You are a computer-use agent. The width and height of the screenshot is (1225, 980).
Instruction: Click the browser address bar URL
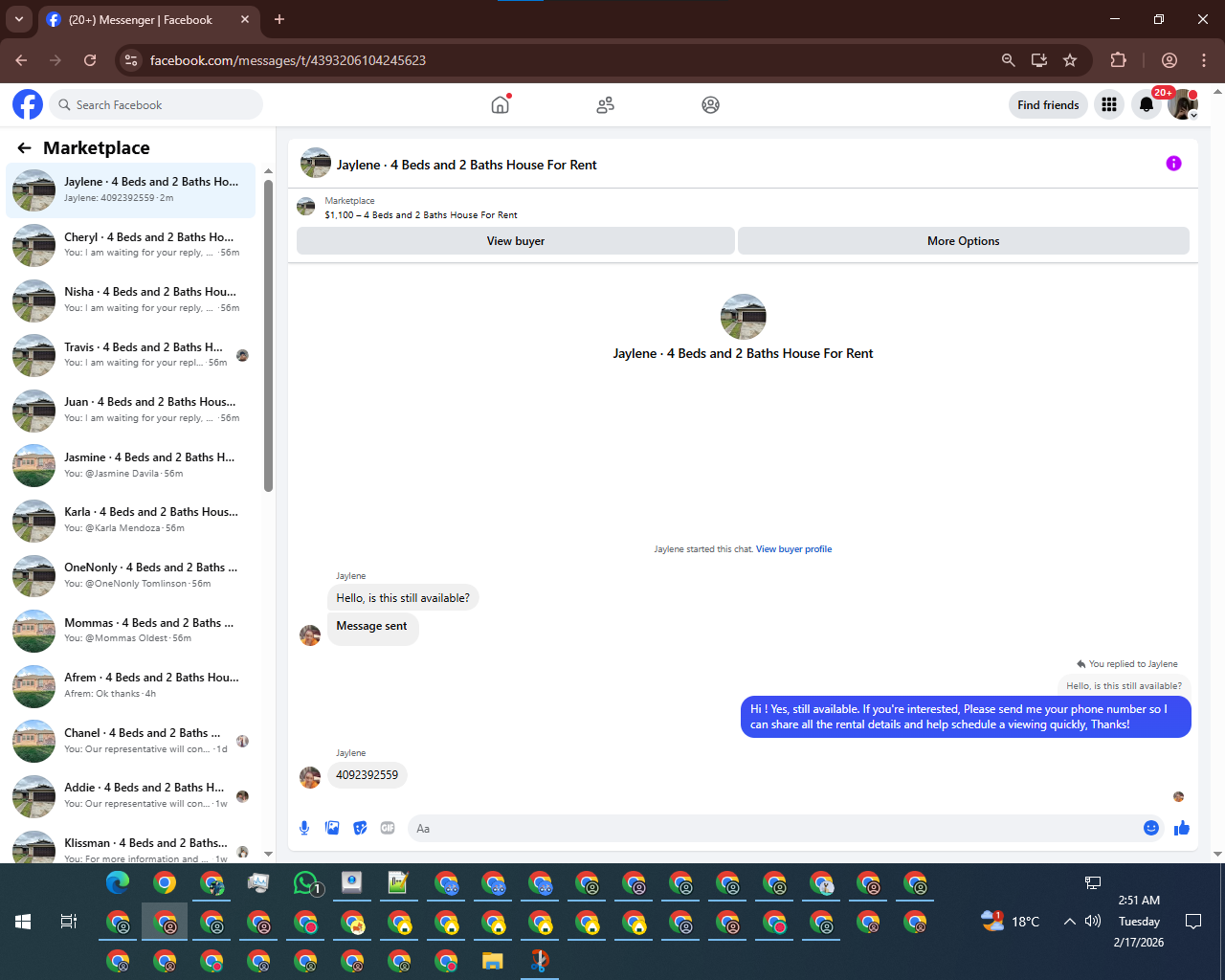(288, 60)
